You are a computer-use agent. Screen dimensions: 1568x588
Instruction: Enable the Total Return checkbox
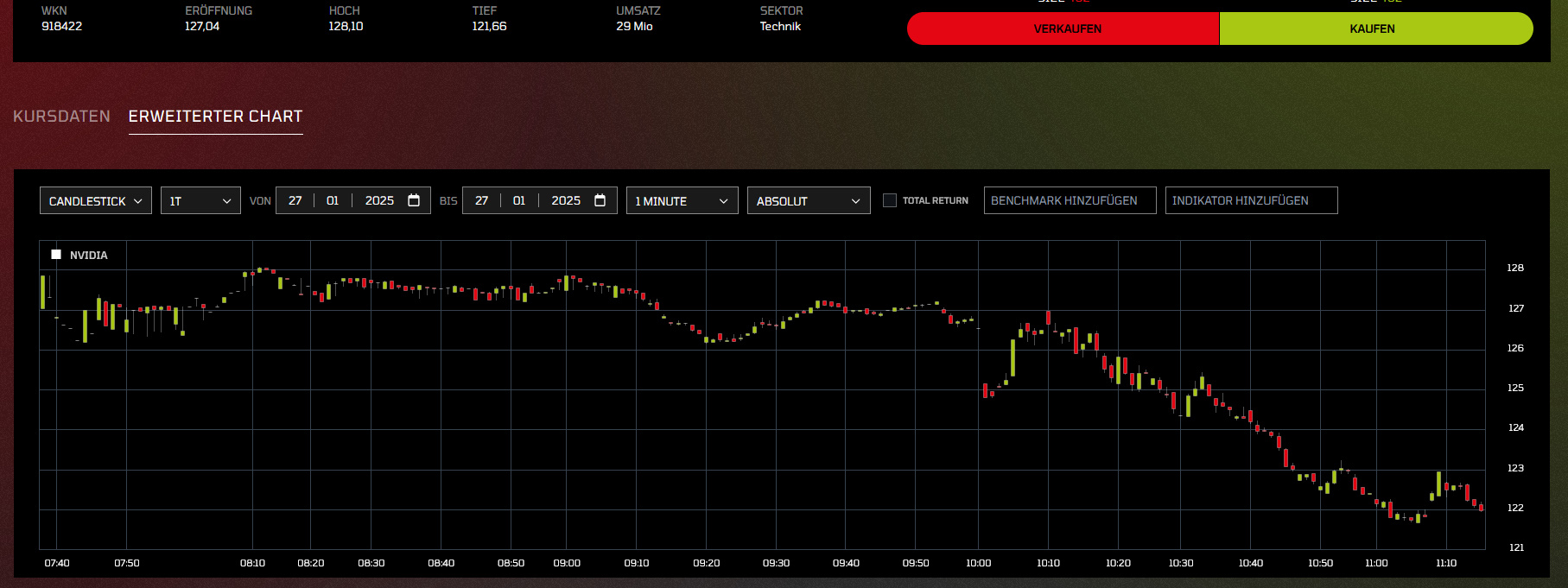(890, 200)
